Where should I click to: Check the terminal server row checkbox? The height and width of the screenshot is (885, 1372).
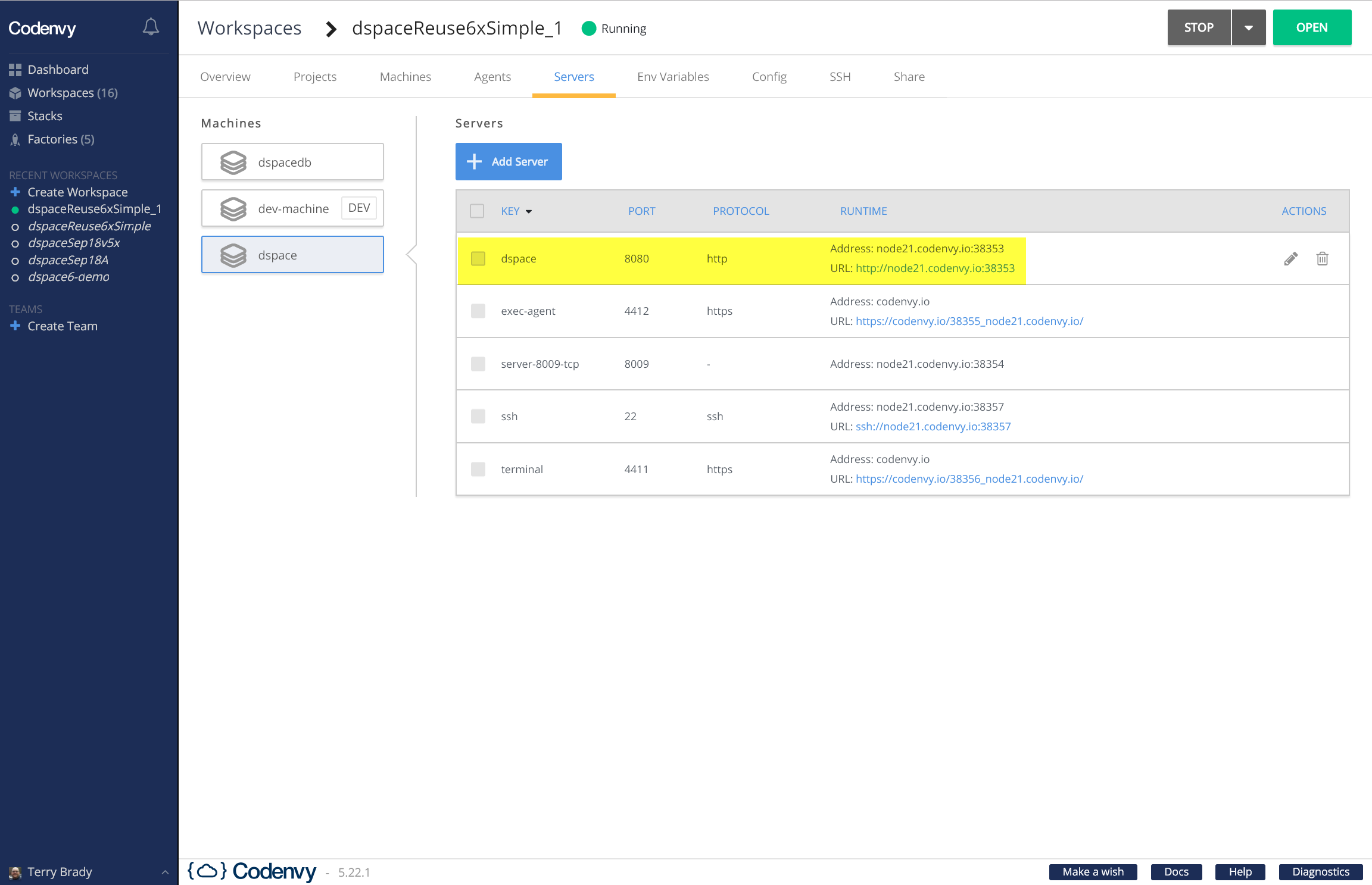click(x=478, y=470)
